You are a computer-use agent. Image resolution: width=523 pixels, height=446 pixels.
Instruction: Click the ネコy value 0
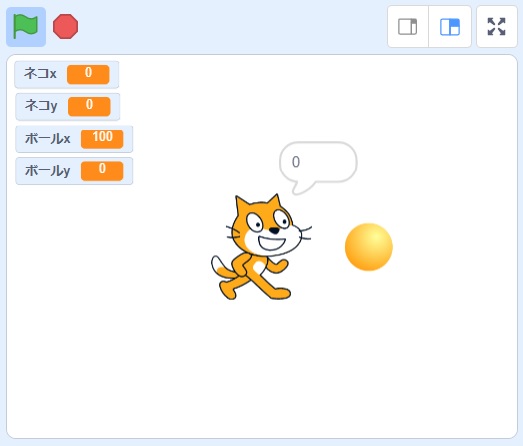pos(89,106)
